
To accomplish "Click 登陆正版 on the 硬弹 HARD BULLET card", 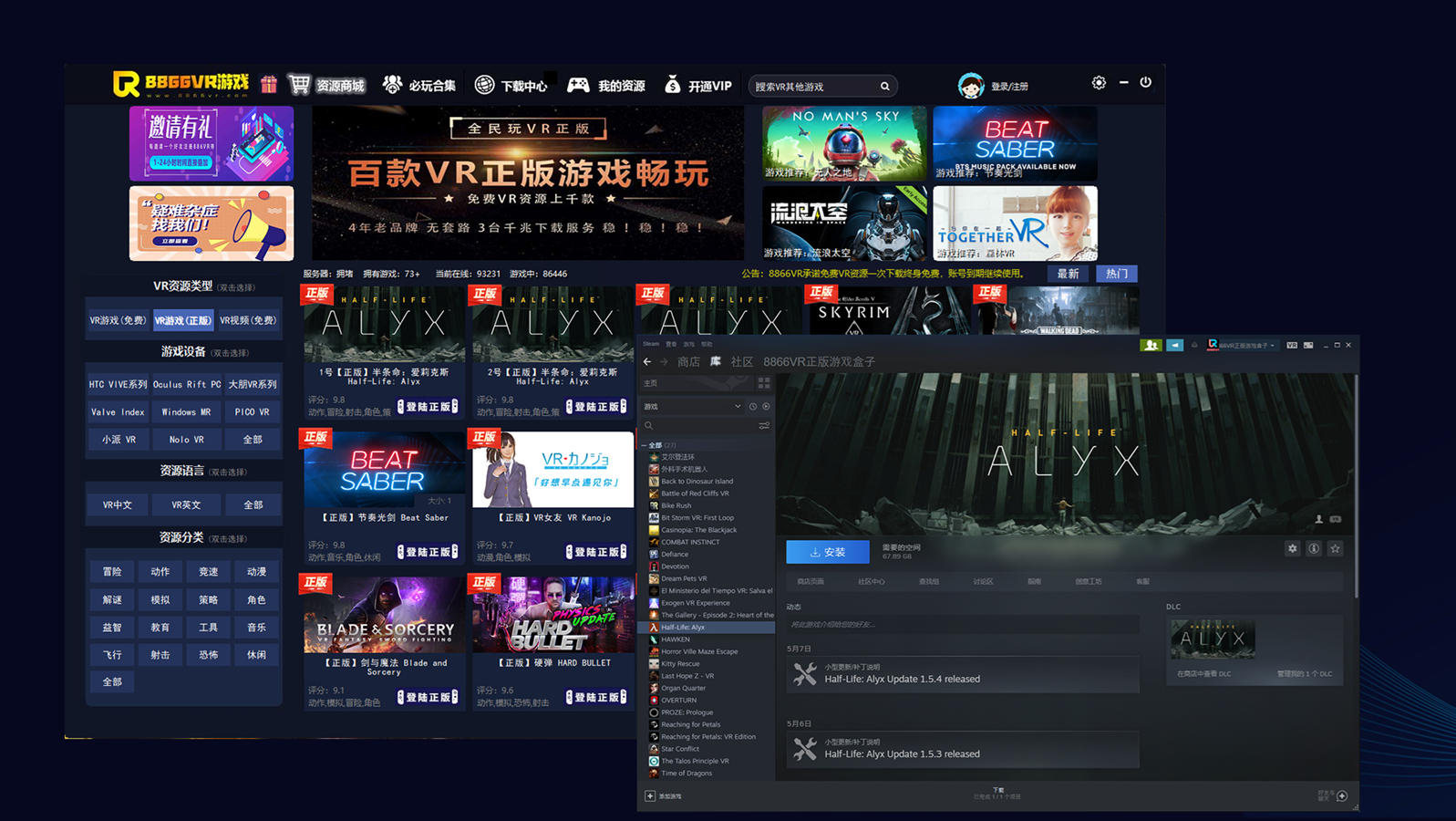I will [596, 697].
